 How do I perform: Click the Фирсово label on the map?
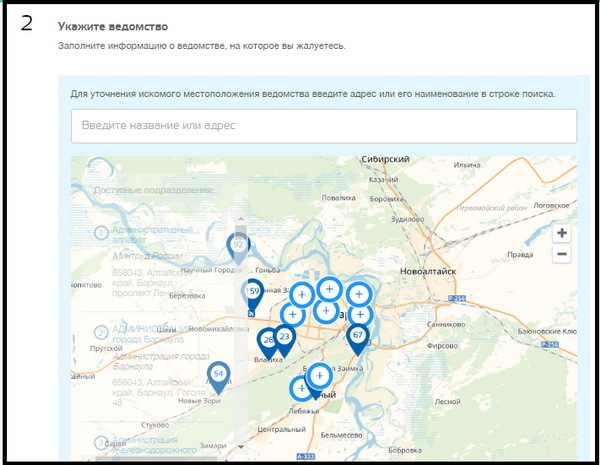pyautogui.click(x=442, y=346)
